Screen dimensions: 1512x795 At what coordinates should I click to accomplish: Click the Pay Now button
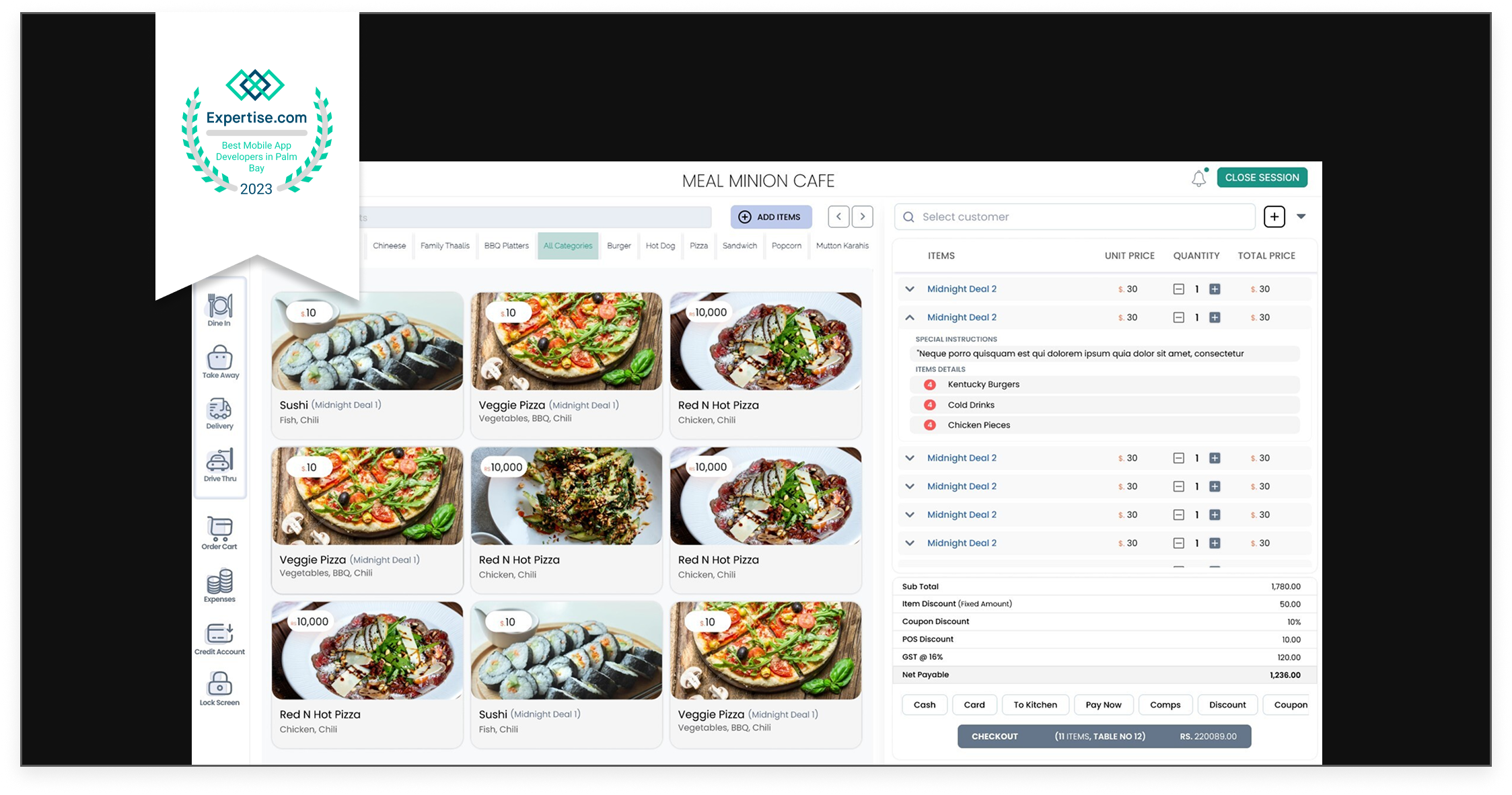pos(1104,705)
